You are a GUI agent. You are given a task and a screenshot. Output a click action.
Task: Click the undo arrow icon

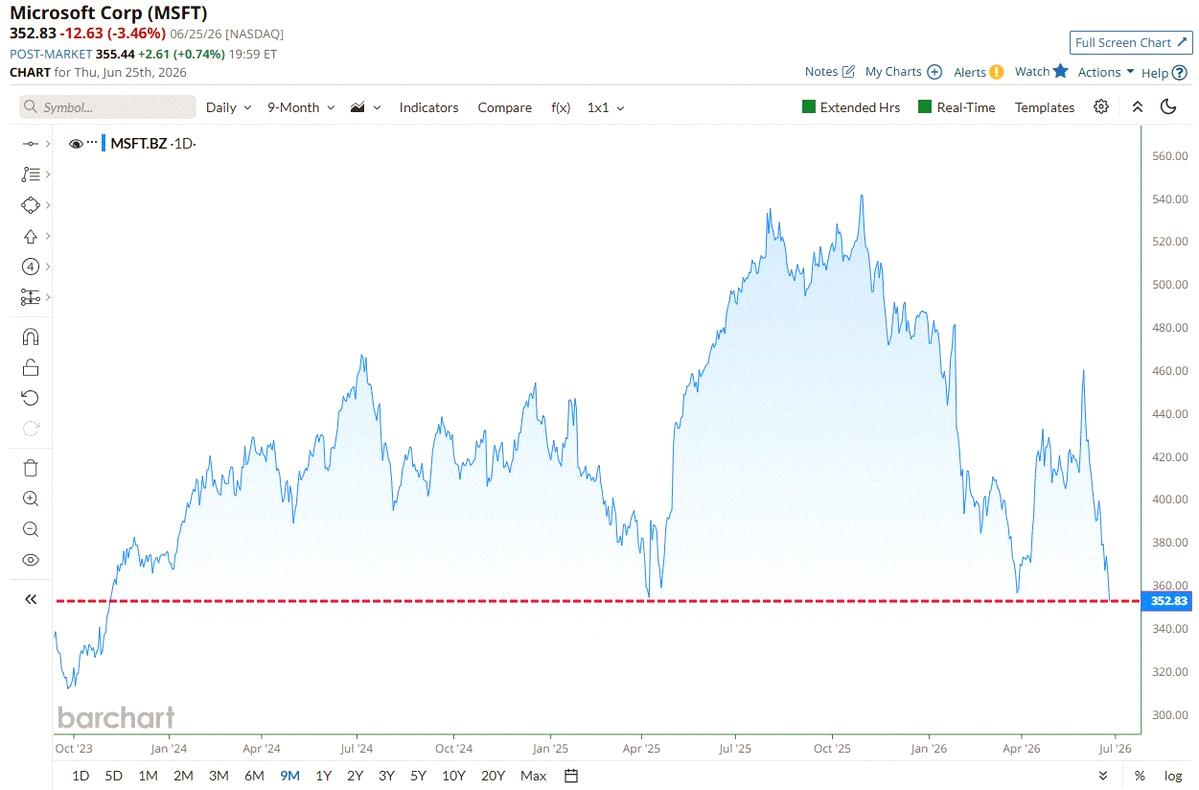(31, 398)
